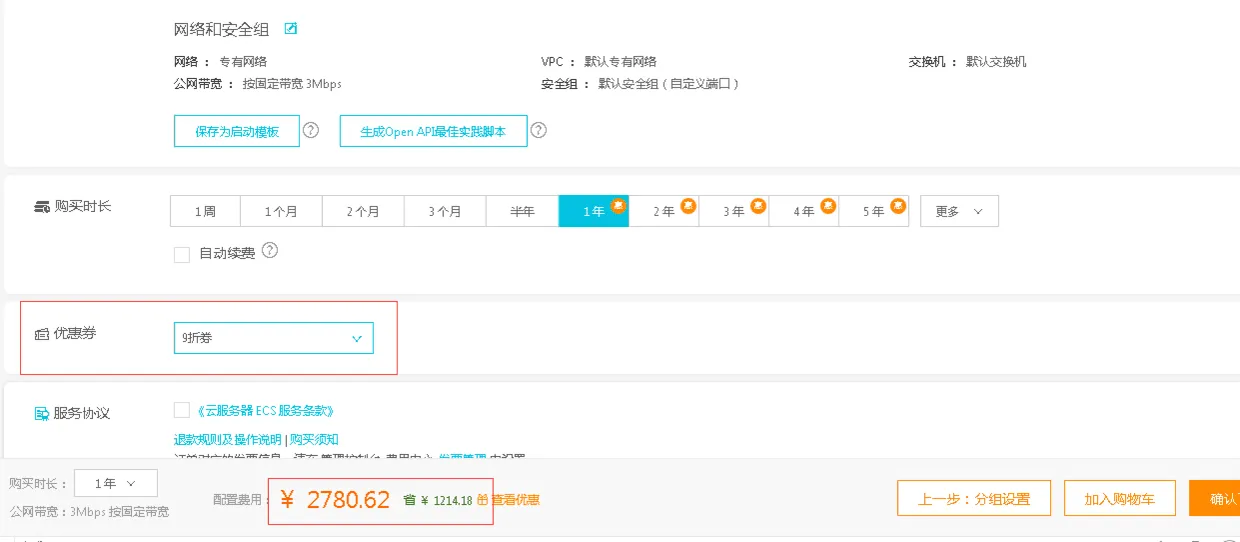Click discount badge on 3年 option

point(758,206)
